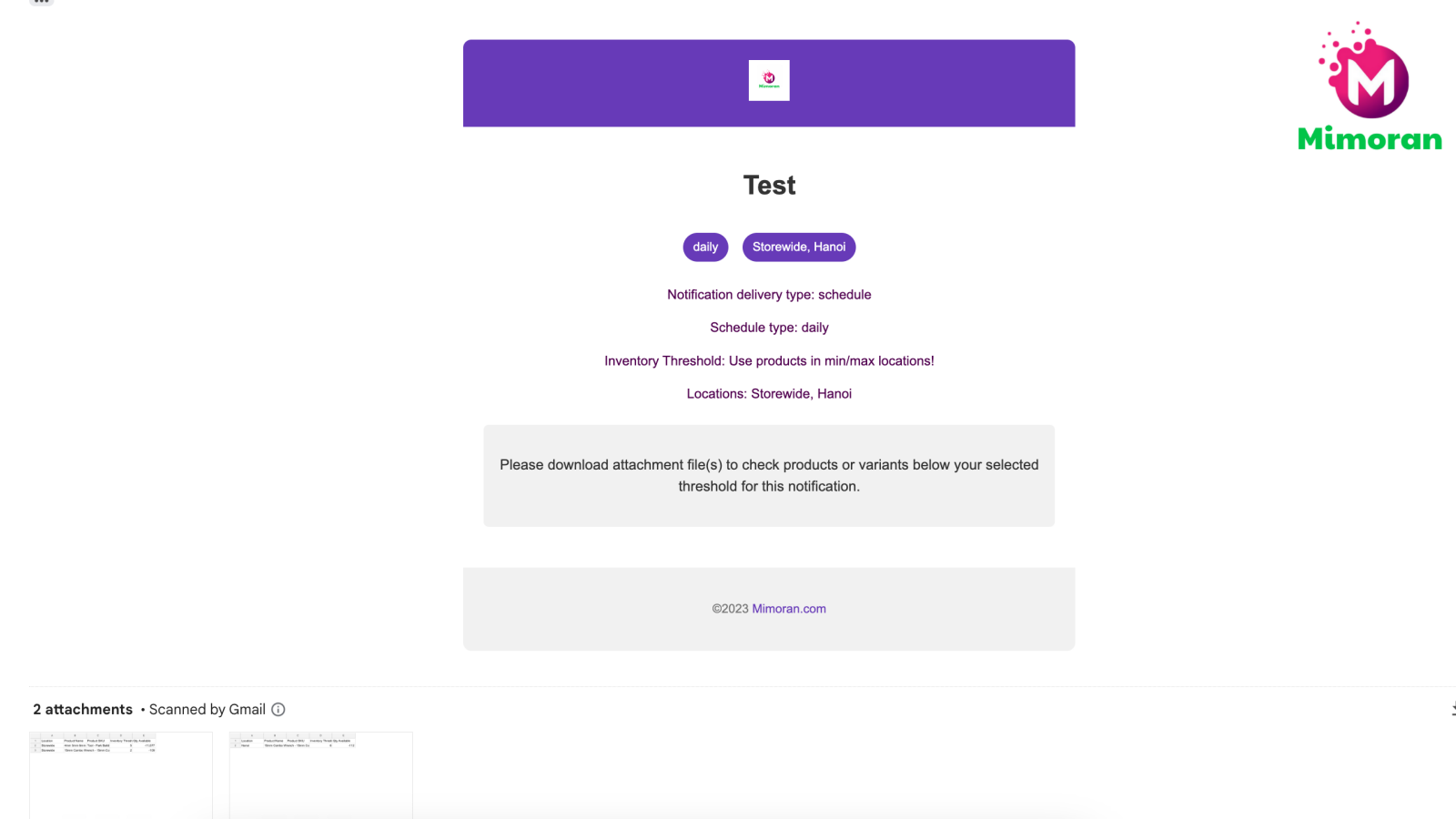The image size is (1456, 819).
Task: Click the '2 attachments' label
Action: [x=83, y=710]
